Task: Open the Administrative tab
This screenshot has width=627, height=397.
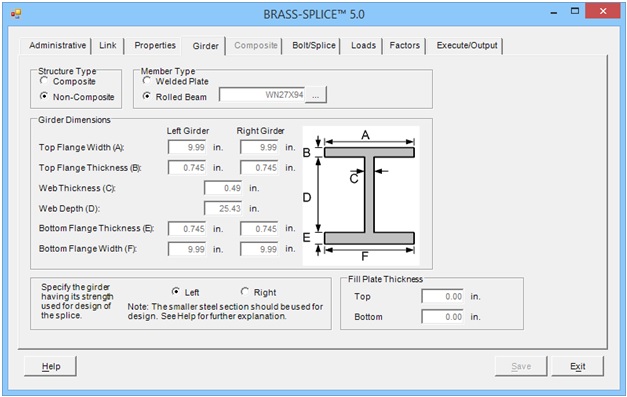Action: tap(57, 46)
